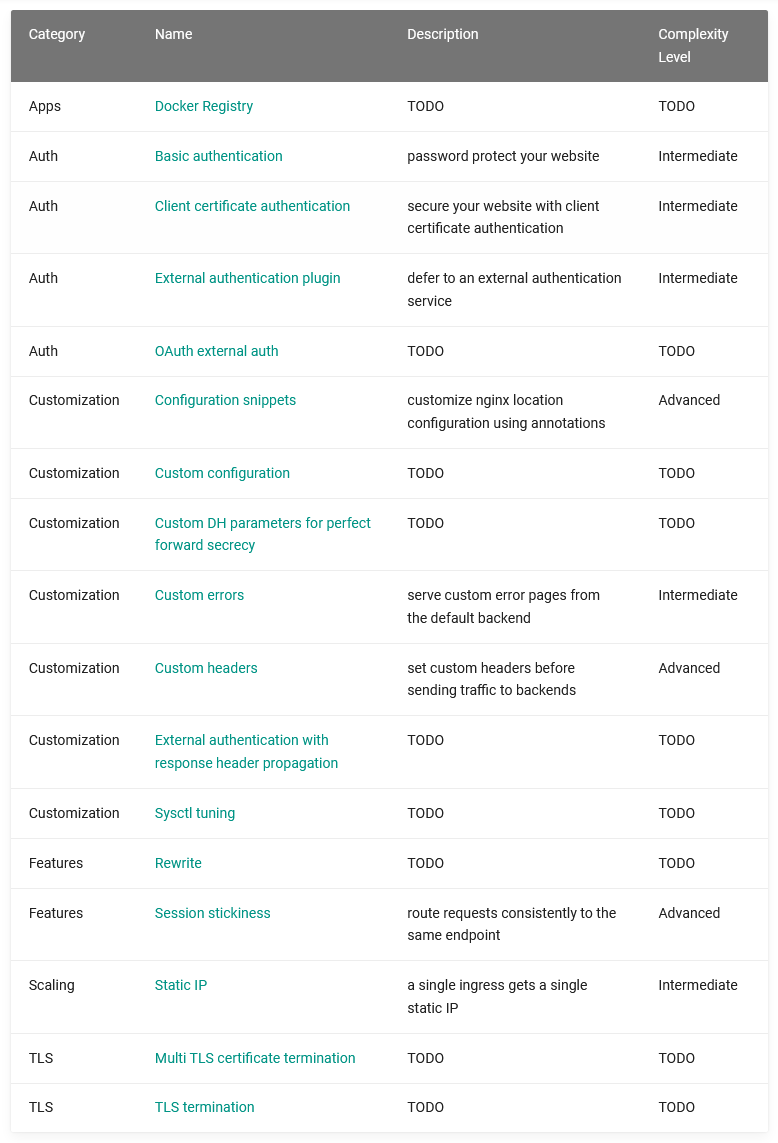Open the Static IP link
The height and width of the screenshot is (1143, 778).
click(x=181, y=985)
